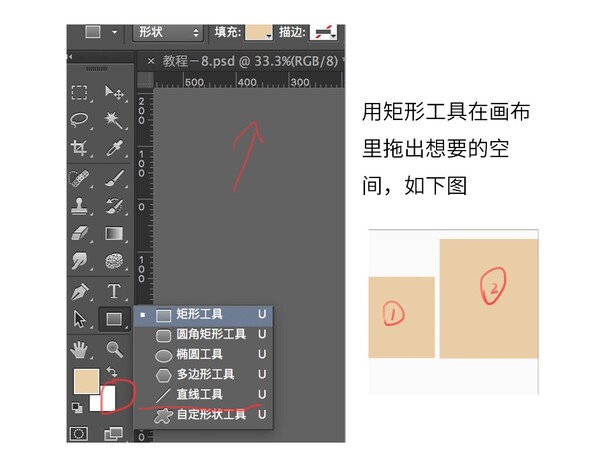Image resolution: width=600 pixels, height=452 pixels.
Task: Select the Healing Brush tool
Action: 79,178
